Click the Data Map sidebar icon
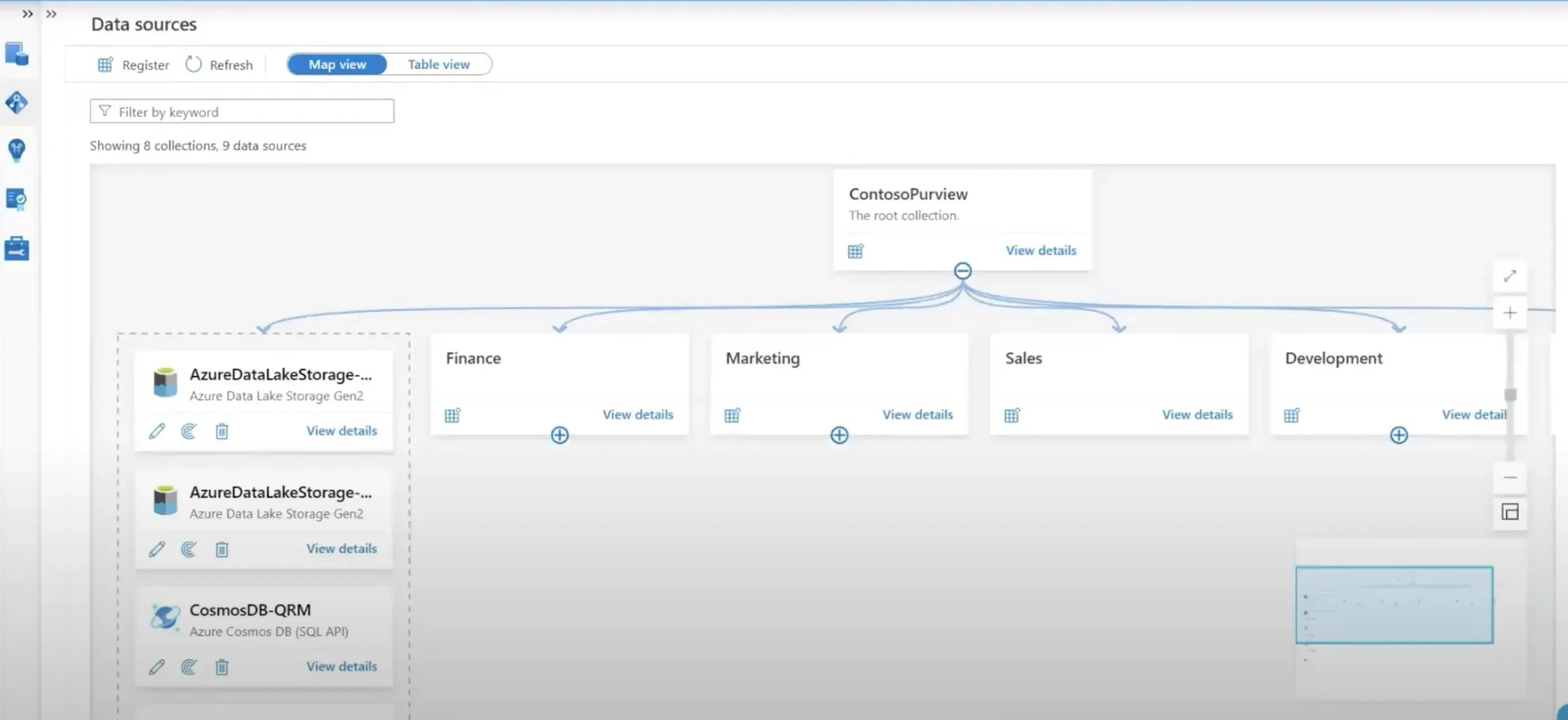The image size is (1568, 720). coord(17,102)
